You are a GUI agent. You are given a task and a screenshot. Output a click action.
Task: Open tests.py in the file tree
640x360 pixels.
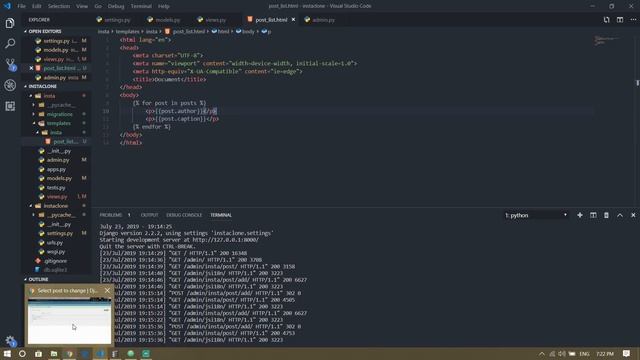56,188
